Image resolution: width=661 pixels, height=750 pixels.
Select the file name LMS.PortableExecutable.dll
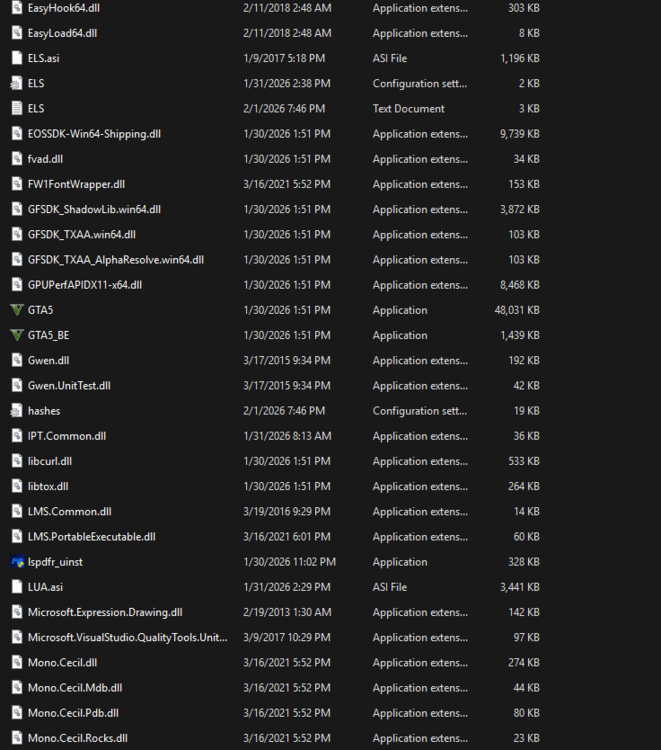pyautogui.click(x=91, y=537)
